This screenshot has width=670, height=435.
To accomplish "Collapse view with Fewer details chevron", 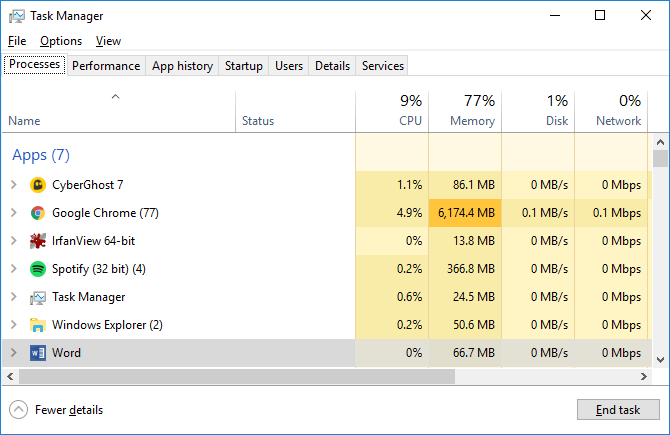I will pyautogui.click(x=18, y=410).
